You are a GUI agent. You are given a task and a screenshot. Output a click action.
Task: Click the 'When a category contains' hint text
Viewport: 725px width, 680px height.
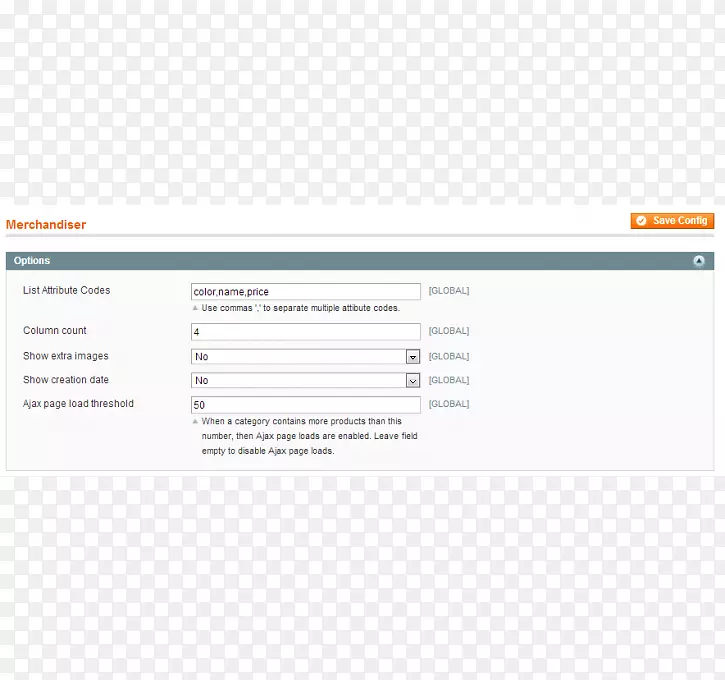[x=309, y=436]
